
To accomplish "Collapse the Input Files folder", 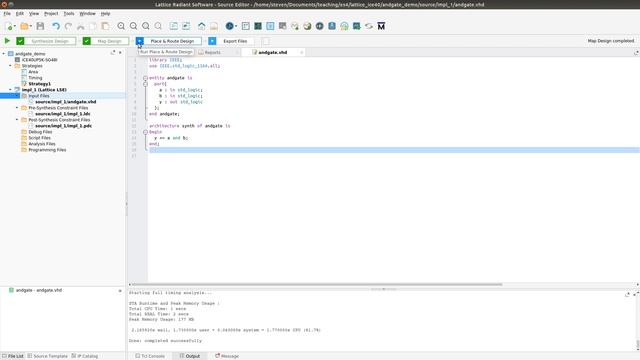I will click(x=17, y=96).
